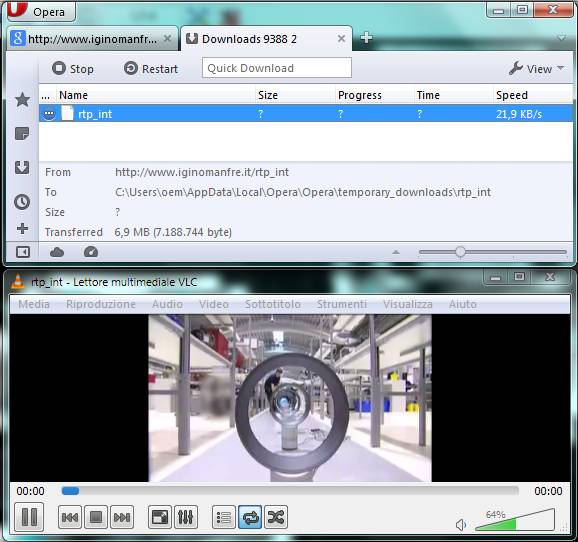The width and height of the screenshot is (578, 542).
Task: Restart the selected download
Action: click(151, 69)
